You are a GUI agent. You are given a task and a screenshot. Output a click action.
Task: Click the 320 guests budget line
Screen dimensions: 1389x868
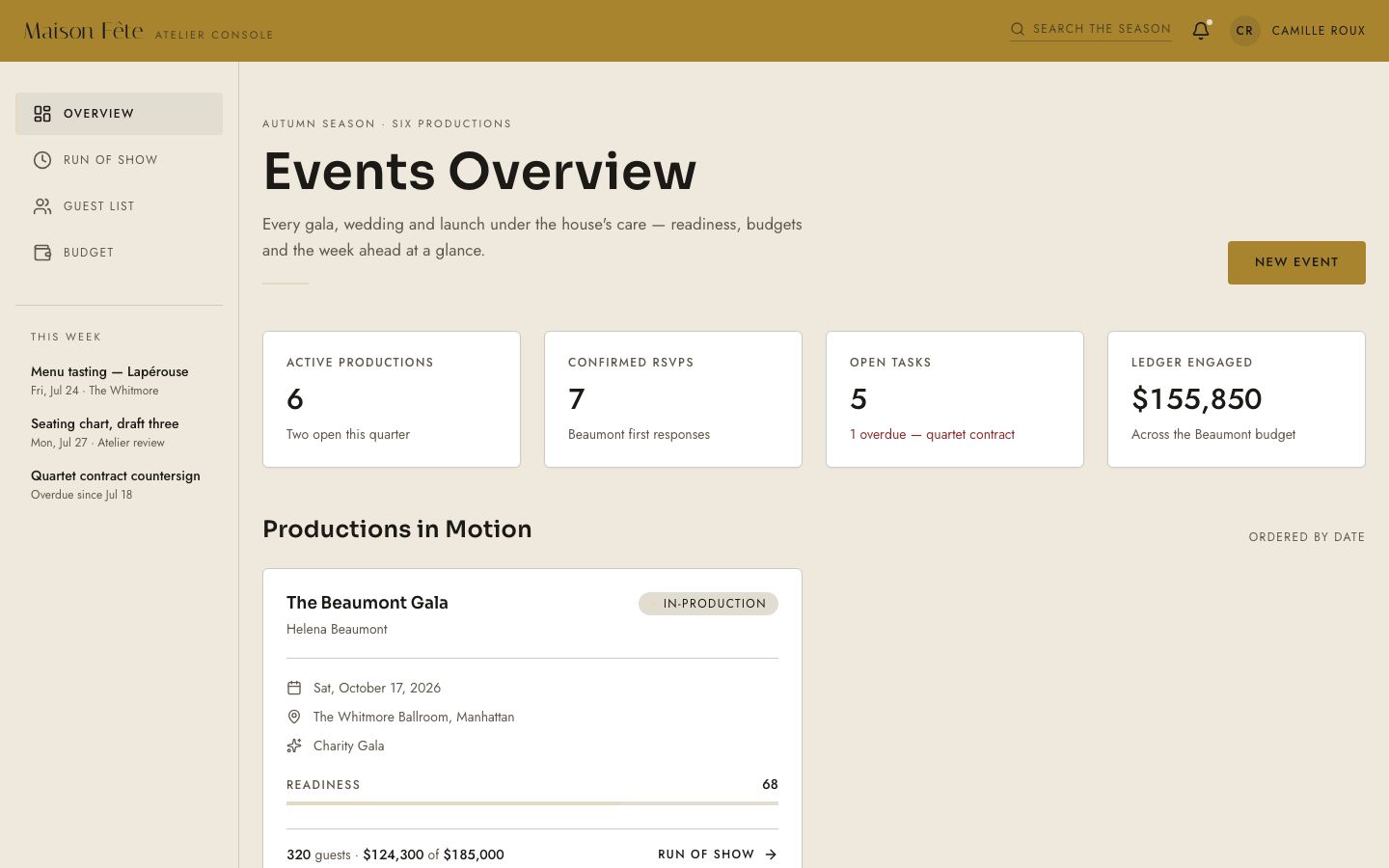click(395, 854)
